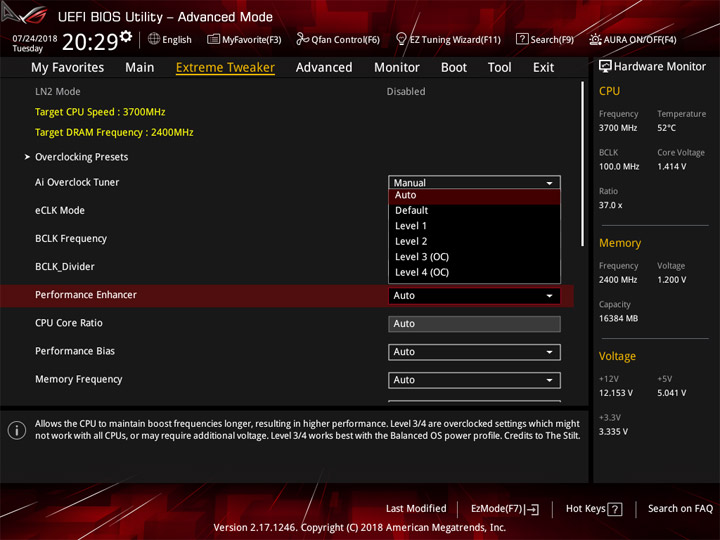
Task: Select the Memory Frequency label
Action: point(79,379)
